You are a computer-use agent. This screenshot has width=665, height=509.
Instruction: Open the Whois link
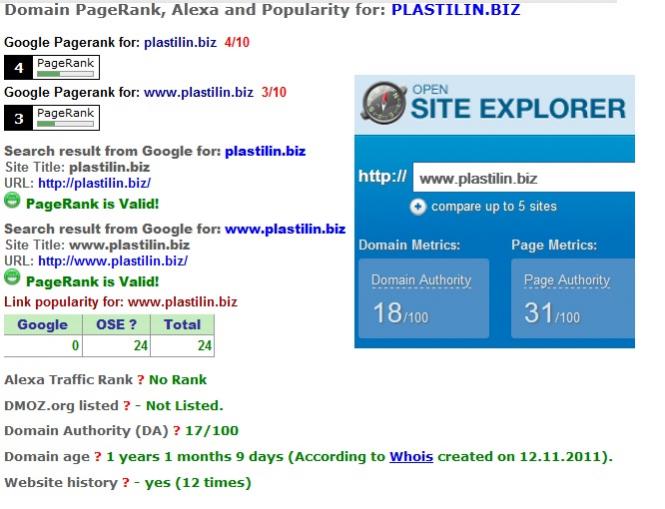411,457
